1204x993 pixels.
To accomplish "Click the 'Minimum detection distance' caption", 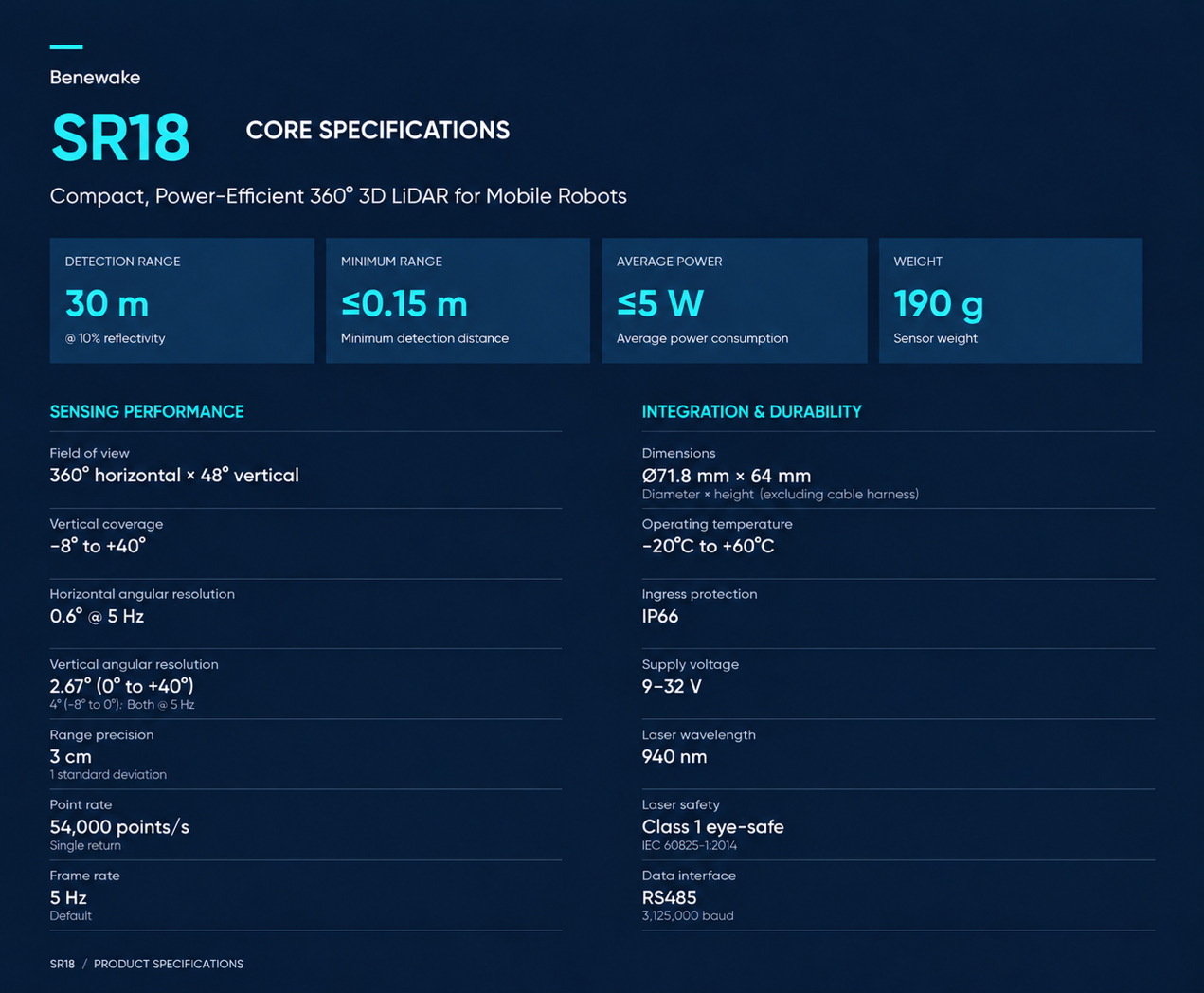I will [424, 338].
